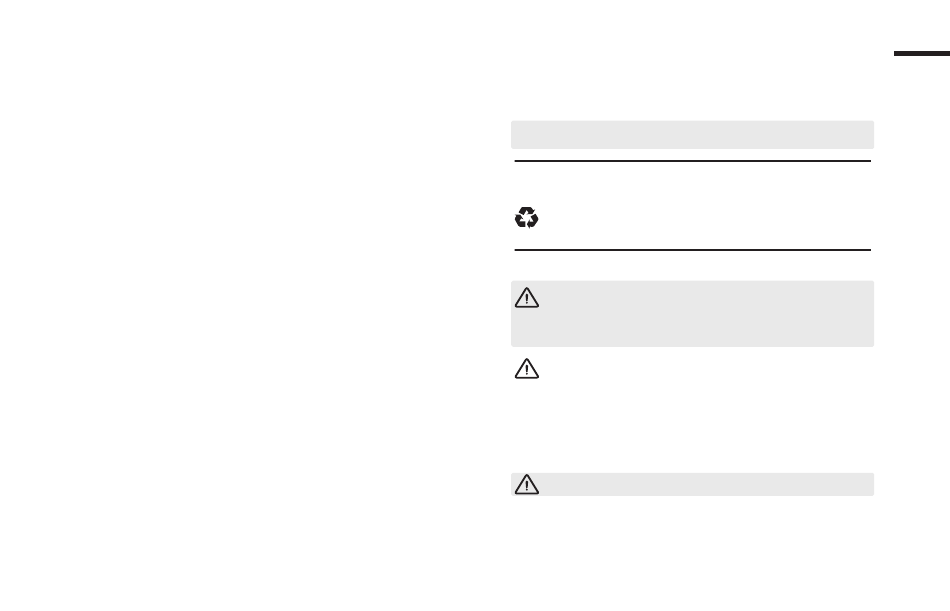950x611 pixels.
Task: Click the middle of the large gray warning box
Action: [692, 314]
